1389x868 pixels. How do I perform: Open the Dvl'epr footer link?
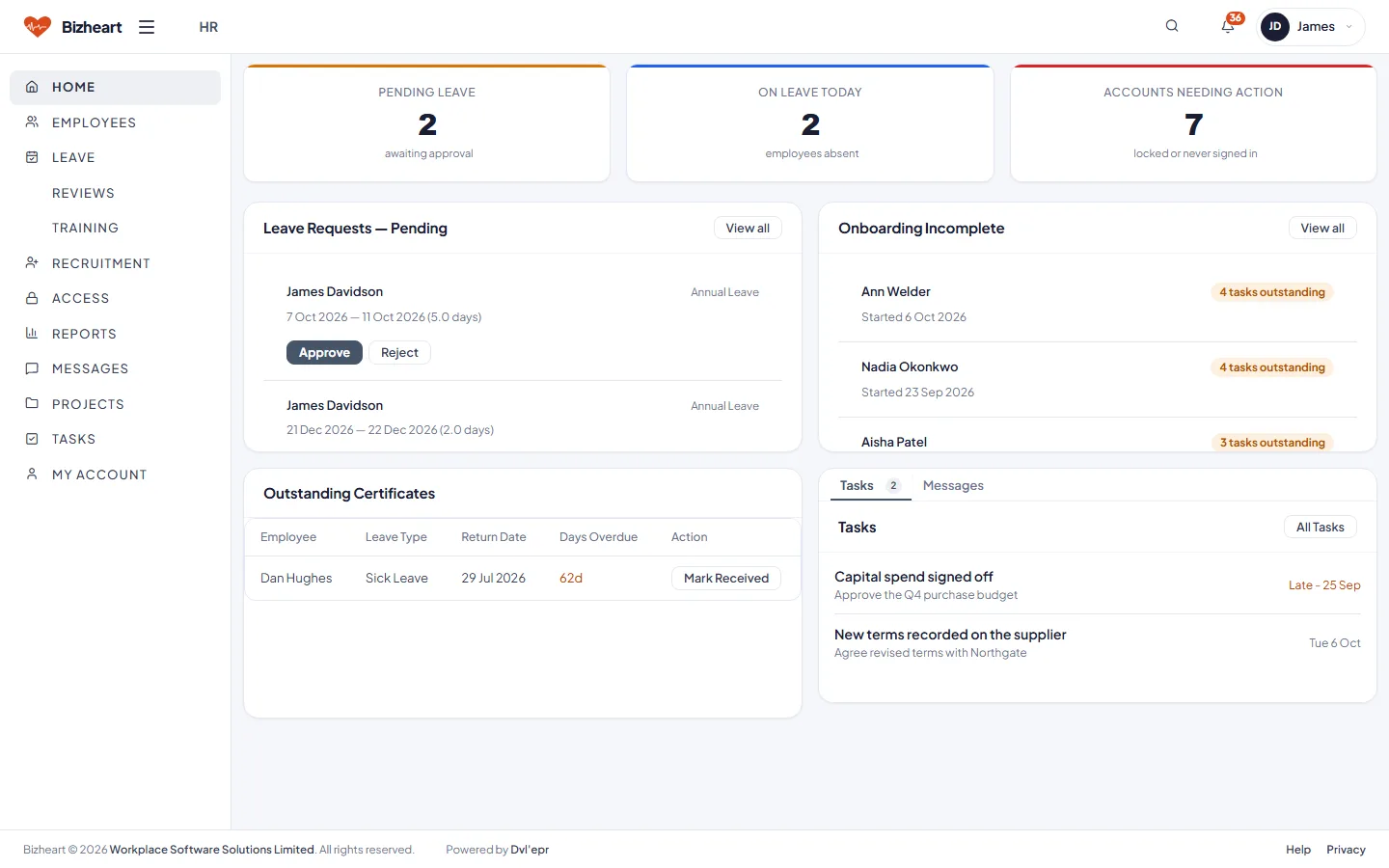(530, 850)
